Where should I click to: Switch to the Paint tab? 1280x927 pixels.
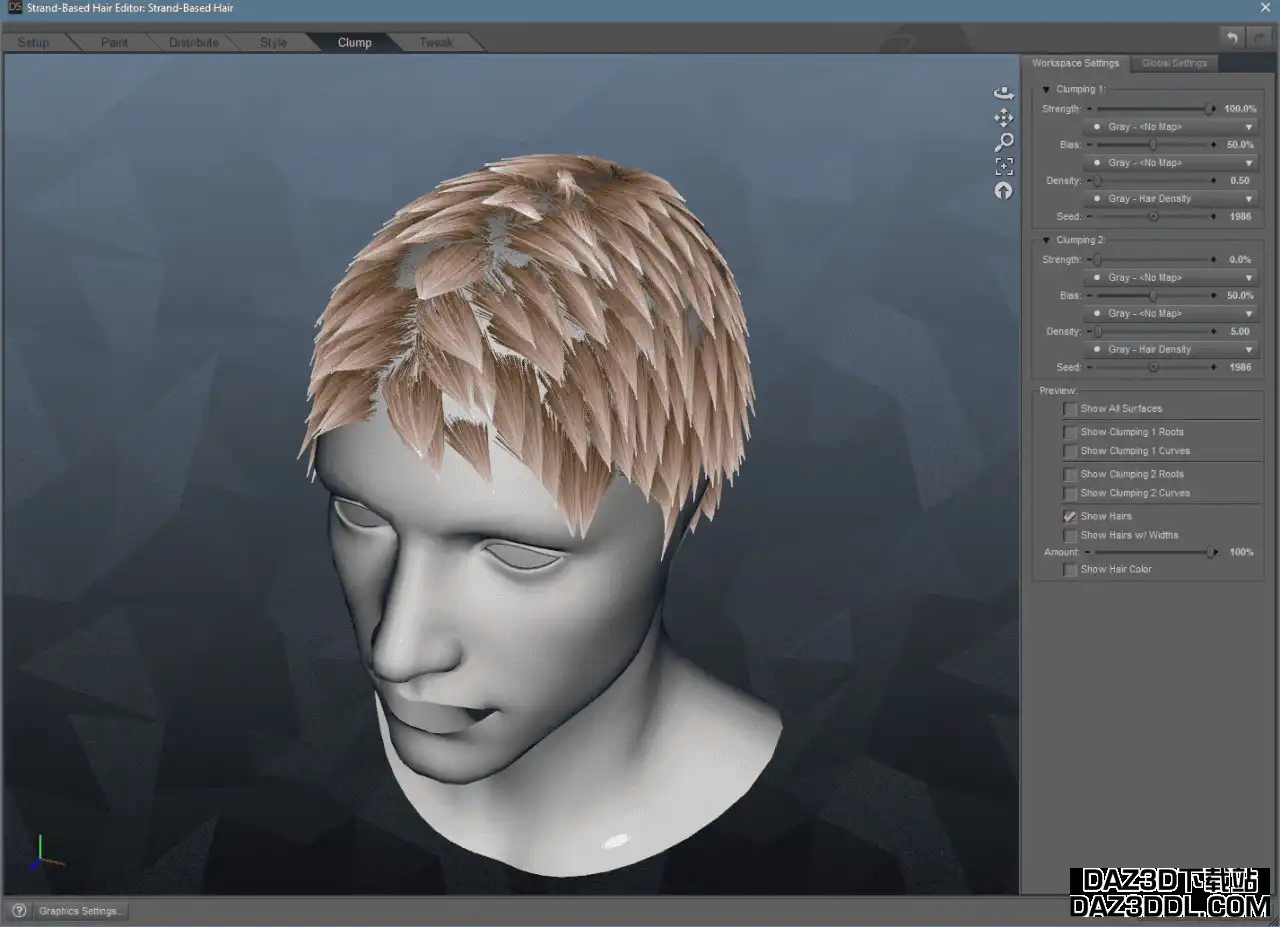(x=115, y=43)
